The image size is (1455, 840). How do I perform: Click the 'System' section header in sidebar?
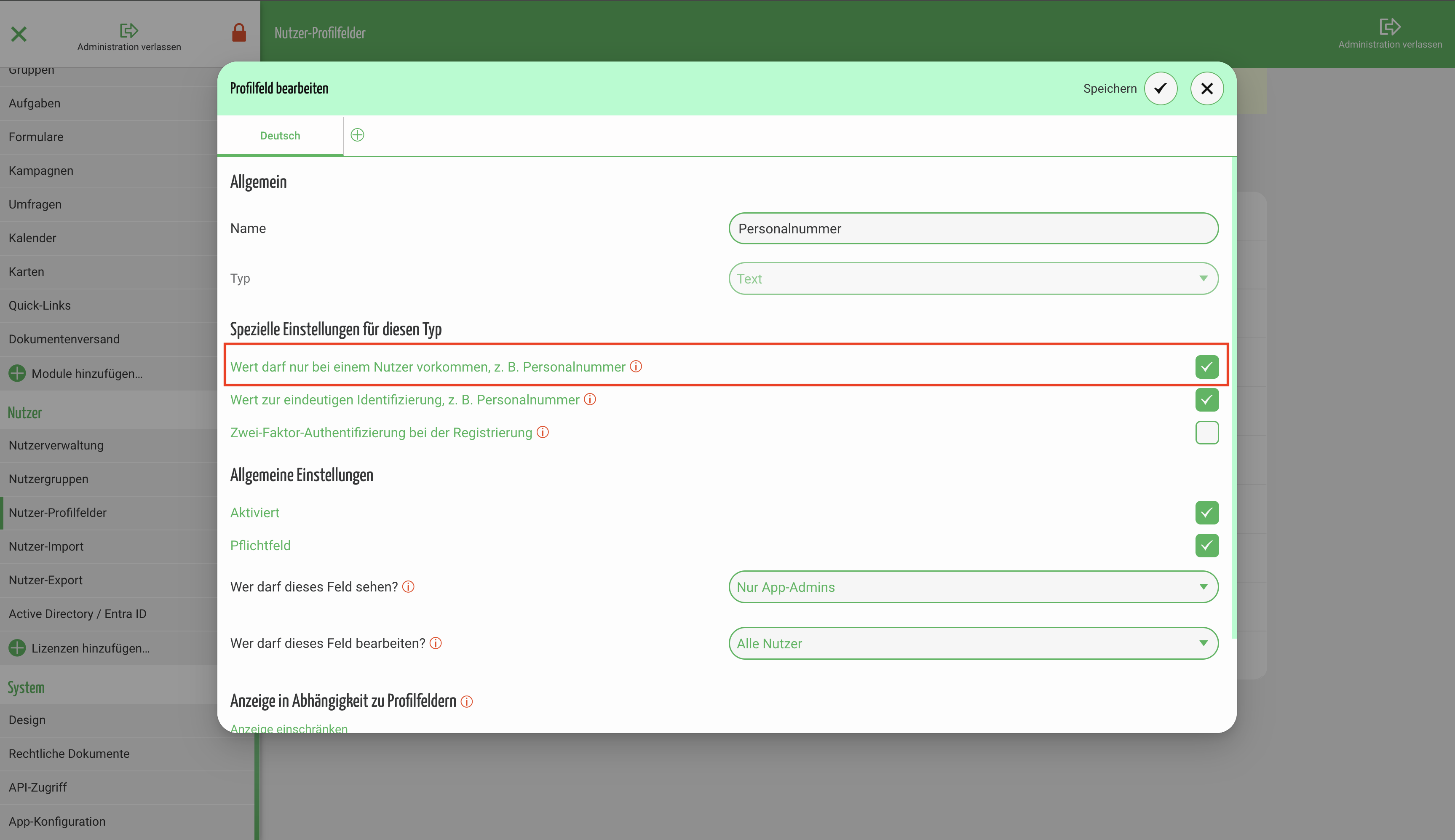tap(26, 688)
